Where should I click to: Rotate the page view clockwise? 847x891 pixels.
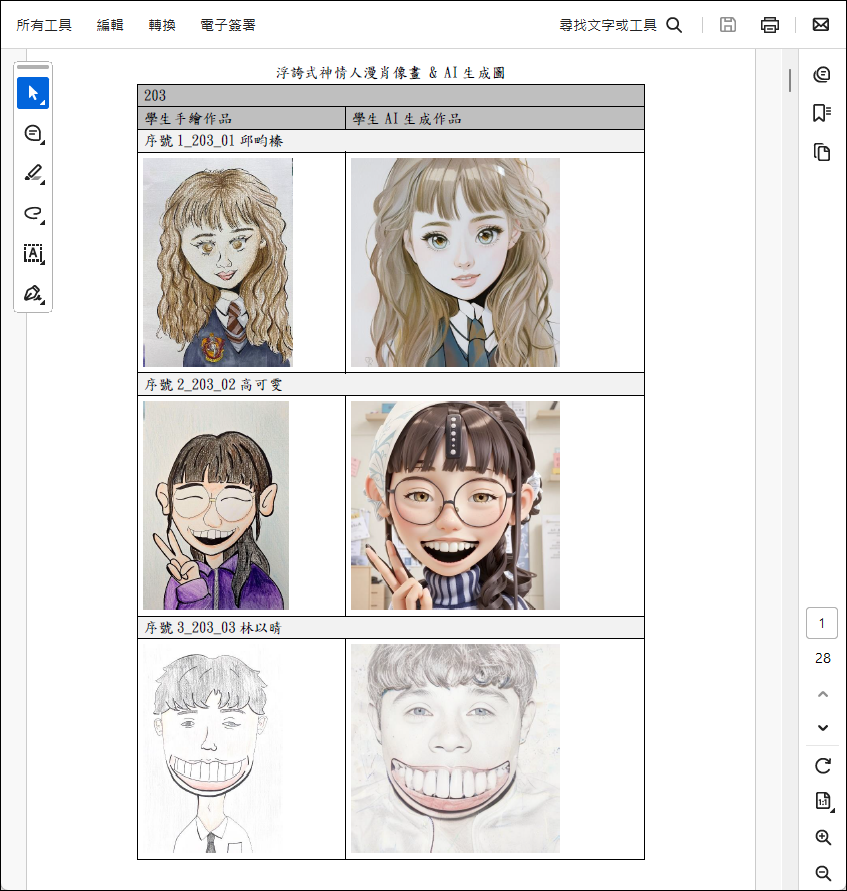(x=823, y=766)
